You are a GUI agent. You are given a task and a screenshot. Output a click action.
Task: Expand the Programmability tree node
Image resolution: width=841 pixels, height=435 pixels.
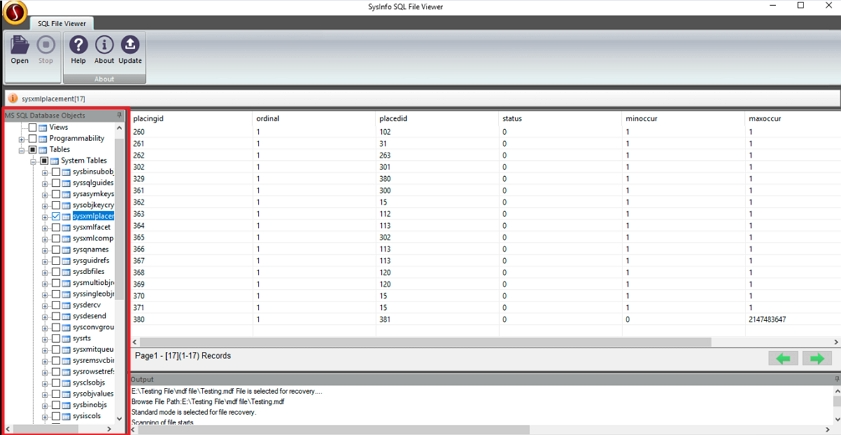pyautogui.click(x=21, y=139)
